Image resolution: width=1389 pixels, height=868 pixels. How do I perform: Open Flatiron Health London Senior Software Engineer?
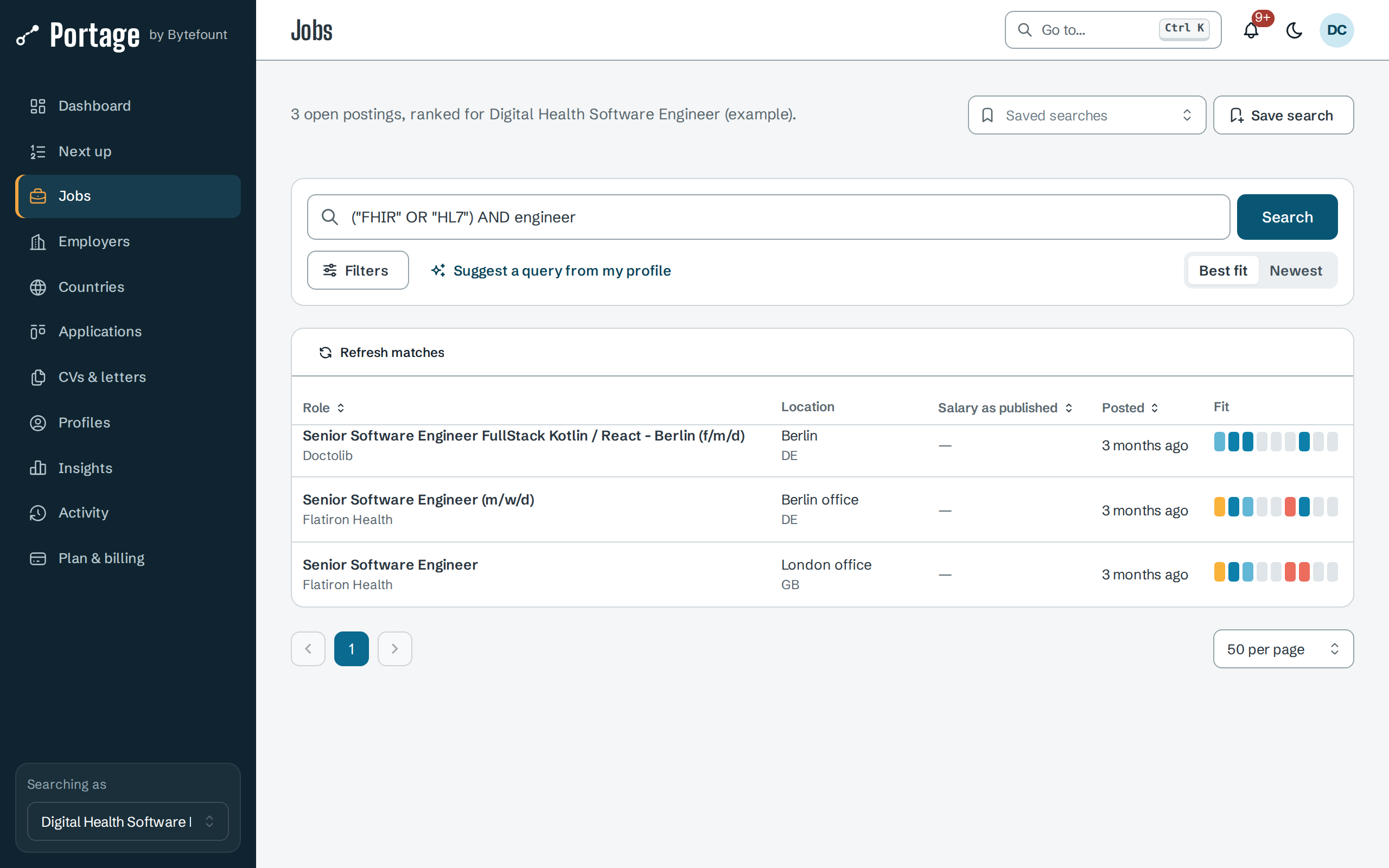pos(390,565)
